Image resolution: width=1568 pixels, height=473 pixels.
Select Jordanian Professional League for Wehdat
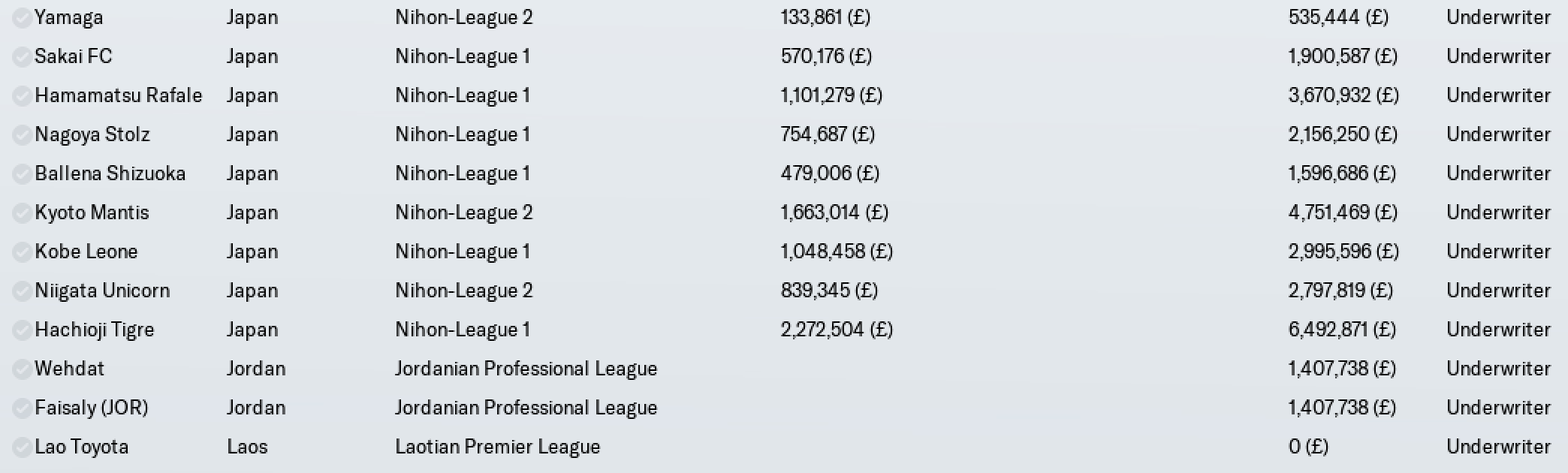[526, 369]
